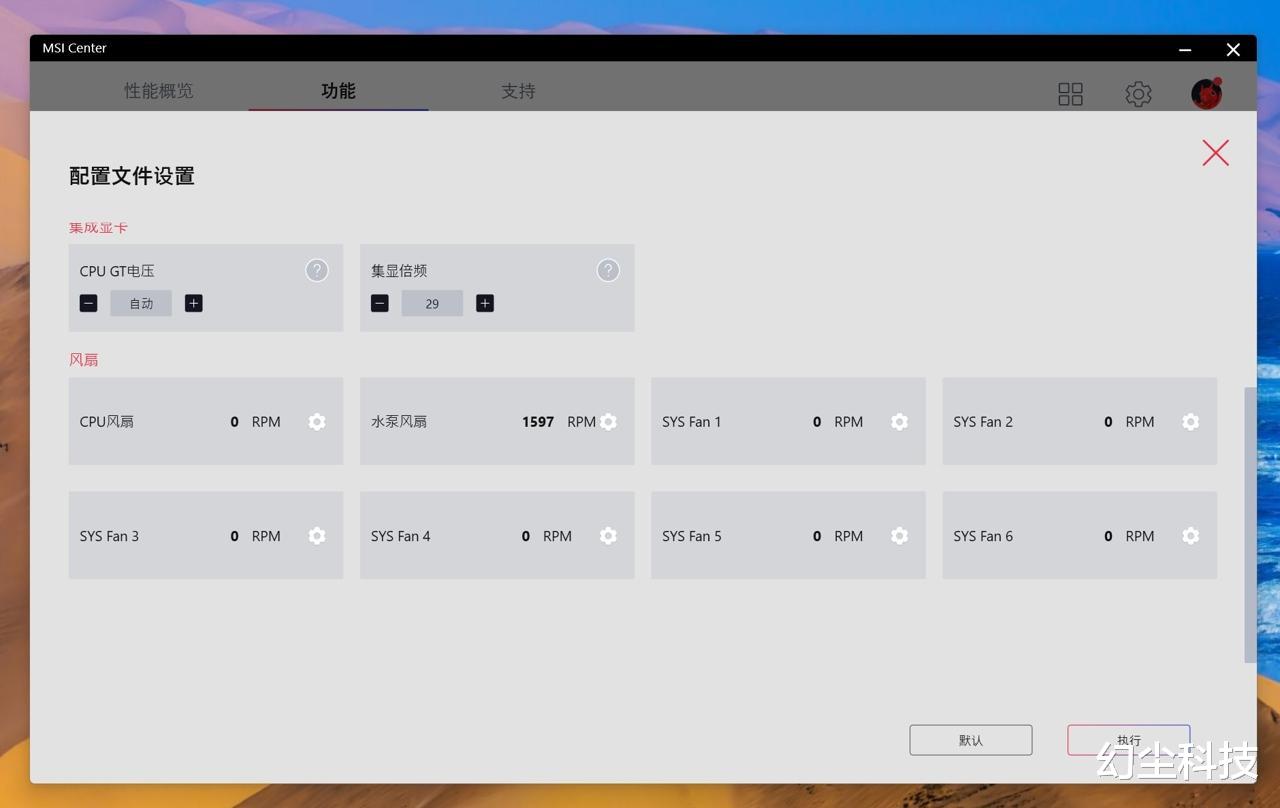Close the MSI Center window

point(1233,49)
